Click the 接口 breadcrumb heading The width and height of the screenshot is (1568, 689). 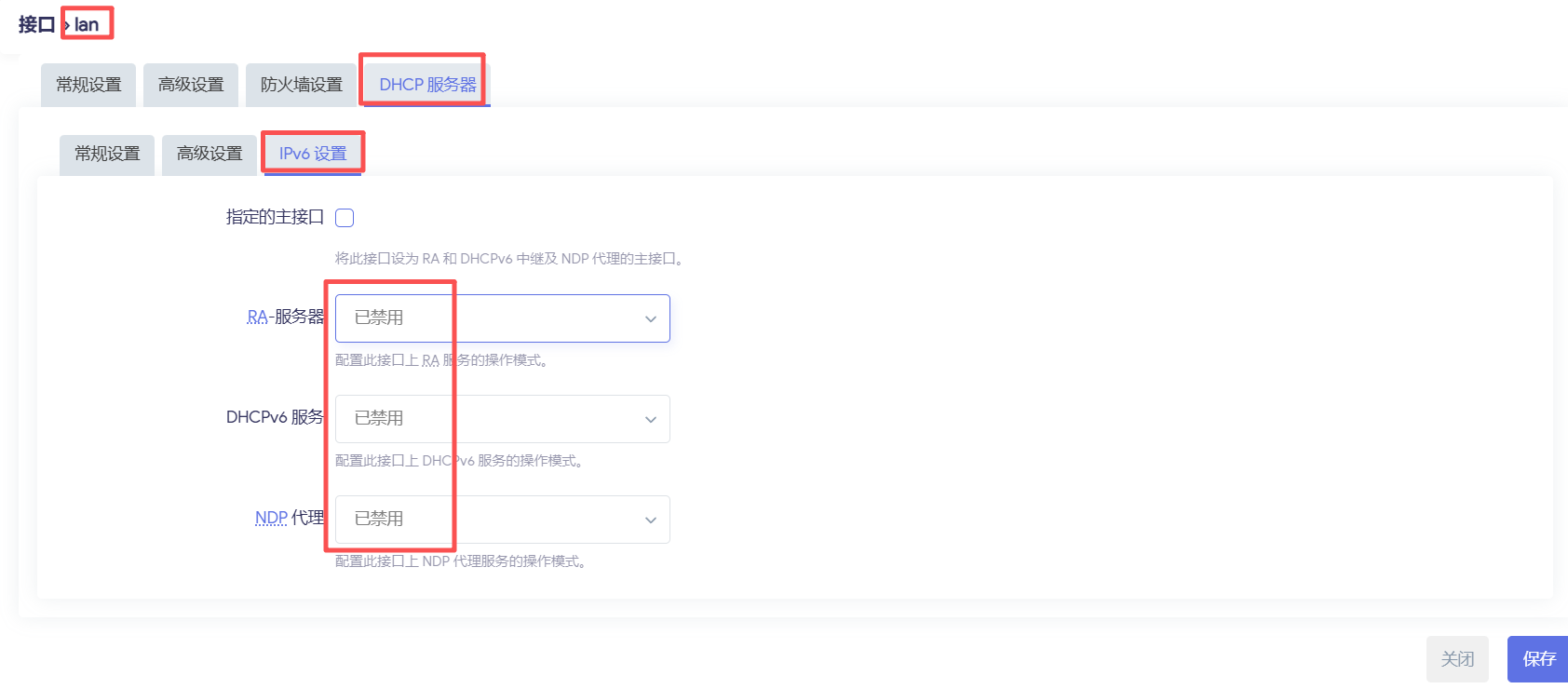[x=36, y=25]
